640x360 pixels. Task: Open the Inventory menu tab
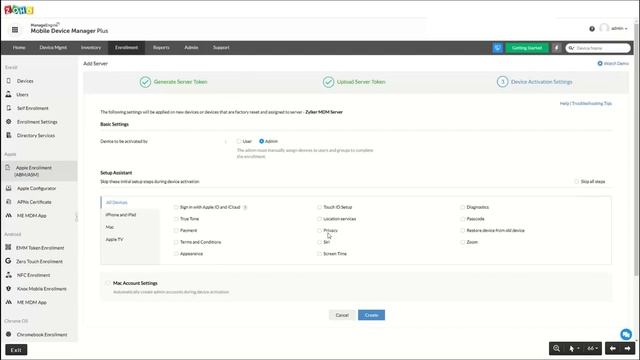(91, 48)
